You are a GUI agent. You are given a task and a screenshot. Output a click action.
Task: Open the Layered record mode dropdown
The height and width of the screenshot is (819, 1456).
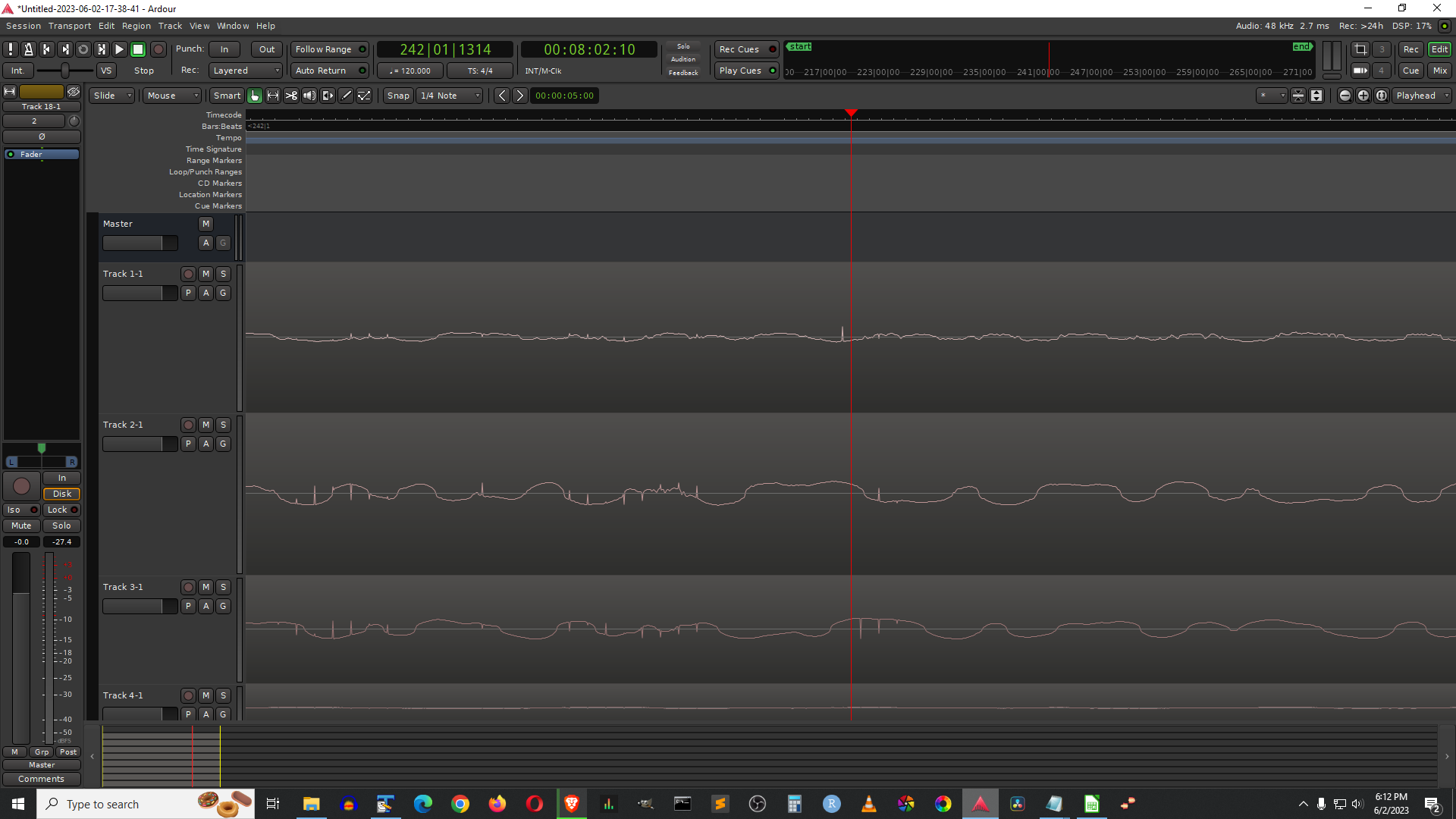[246, 71]
